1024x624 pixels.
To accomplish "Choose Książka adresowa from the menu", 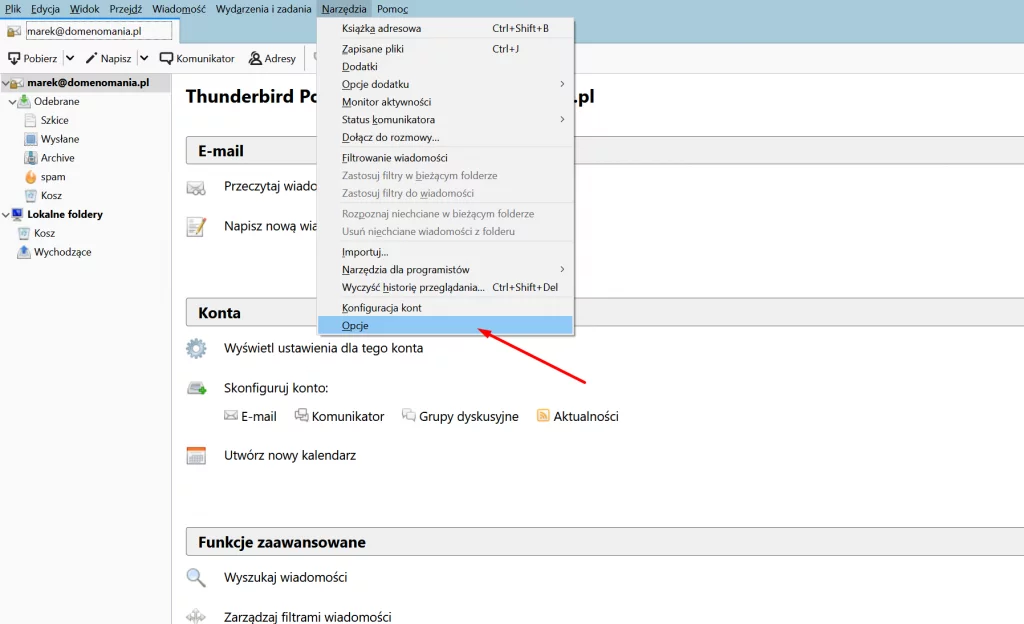I will [445, 28].
